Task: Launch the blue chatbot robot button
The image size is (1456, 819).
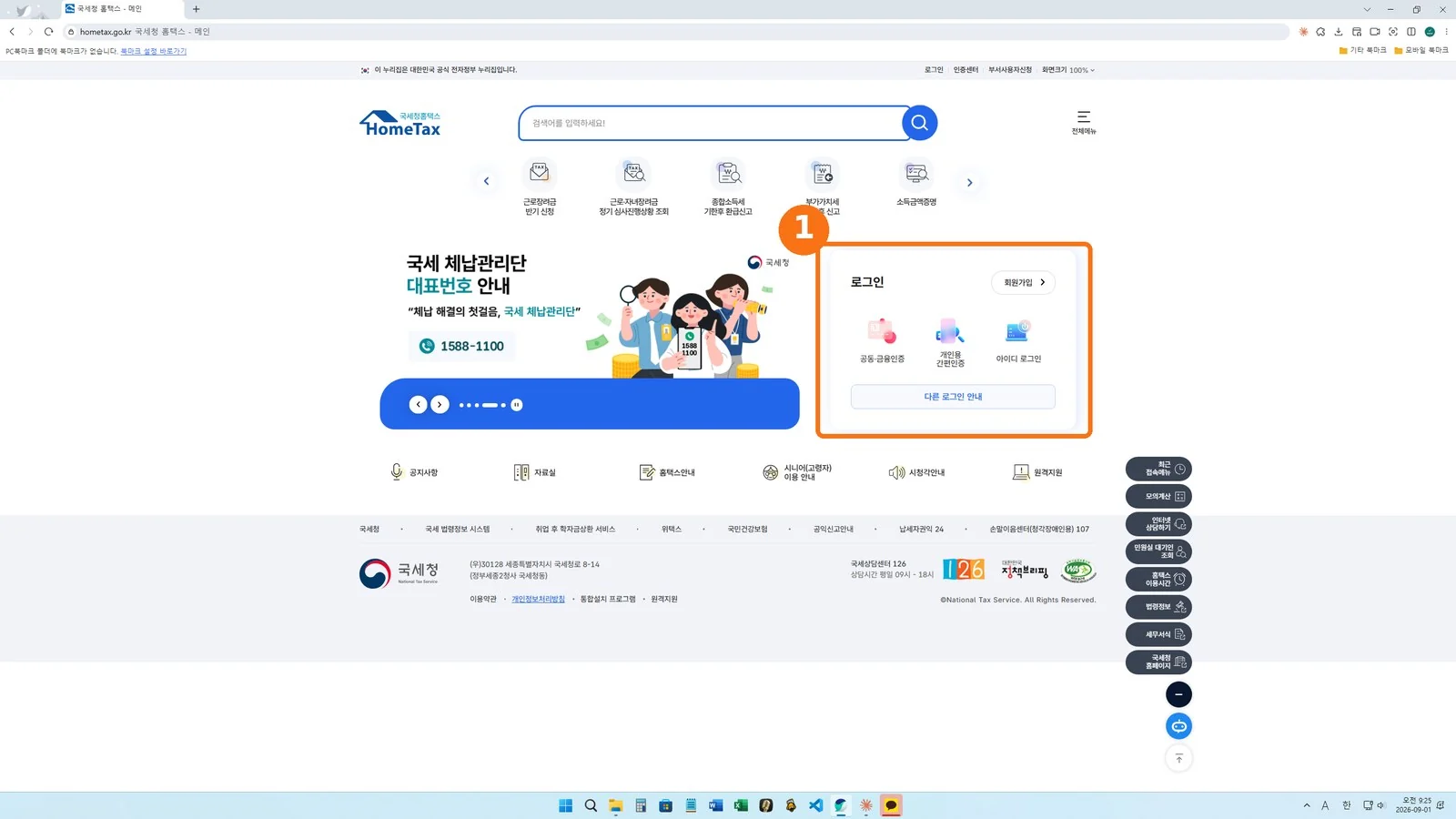Action: tap(1178, 726)
